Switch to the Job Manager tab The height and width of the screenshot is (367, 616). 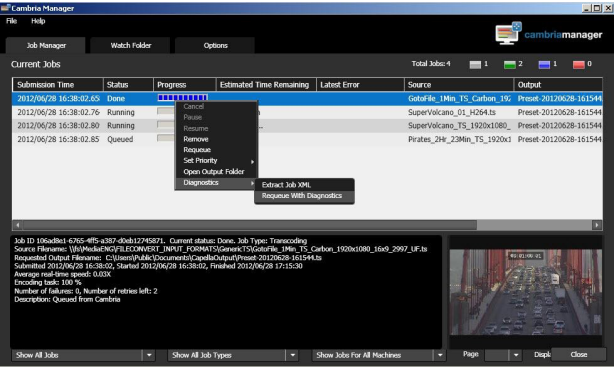point(46,46)
